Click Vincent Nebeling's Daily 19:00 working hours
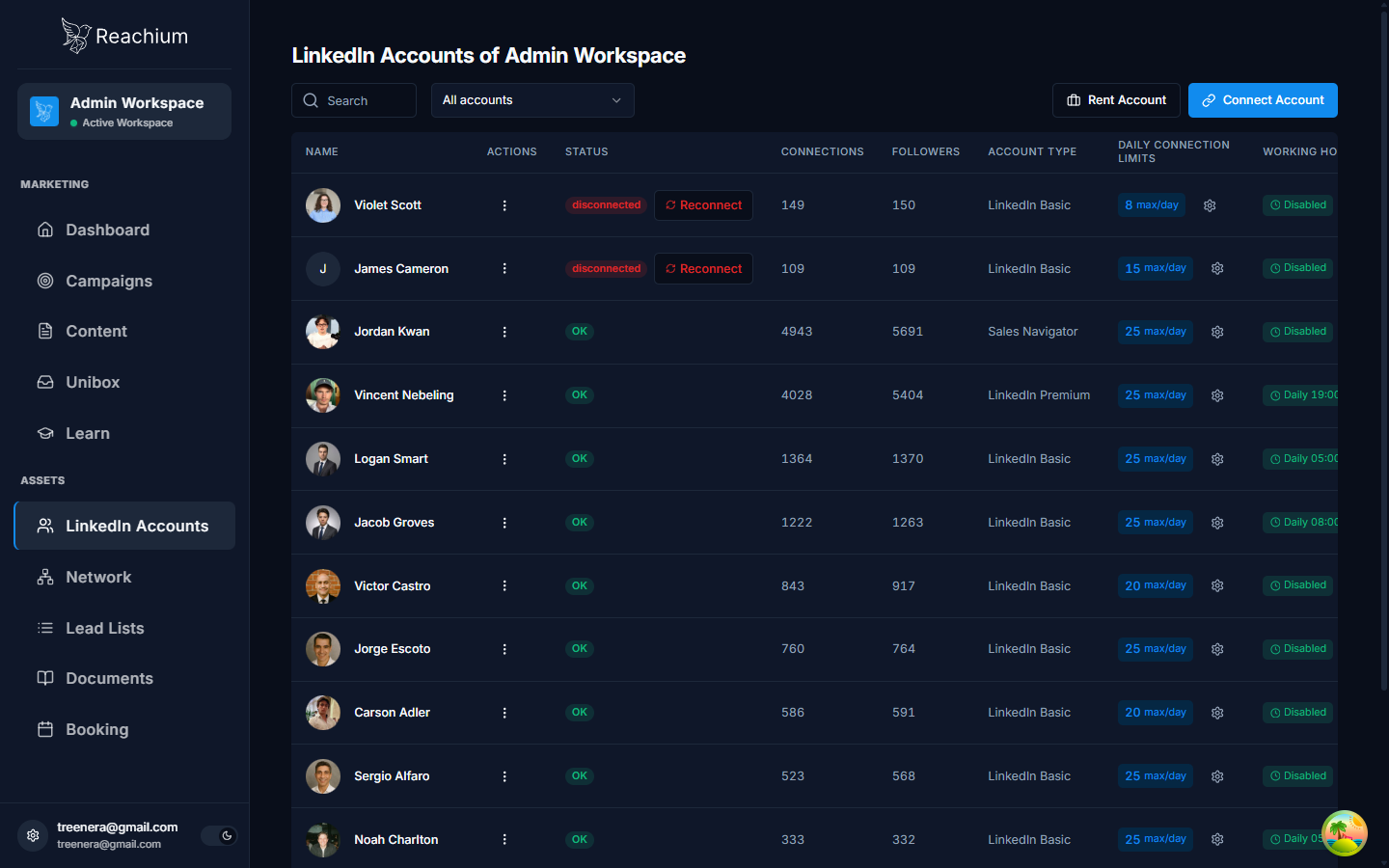The image size is (1389, 868). (1300, 395)
